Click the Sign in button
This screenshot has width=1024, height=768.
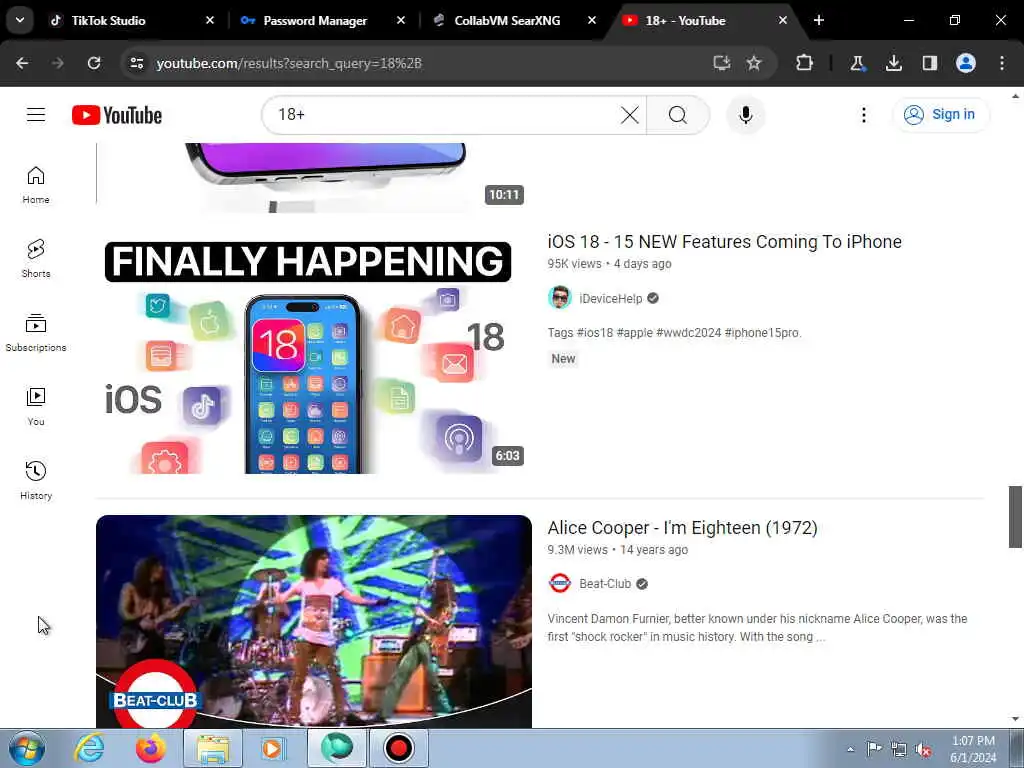941,114
